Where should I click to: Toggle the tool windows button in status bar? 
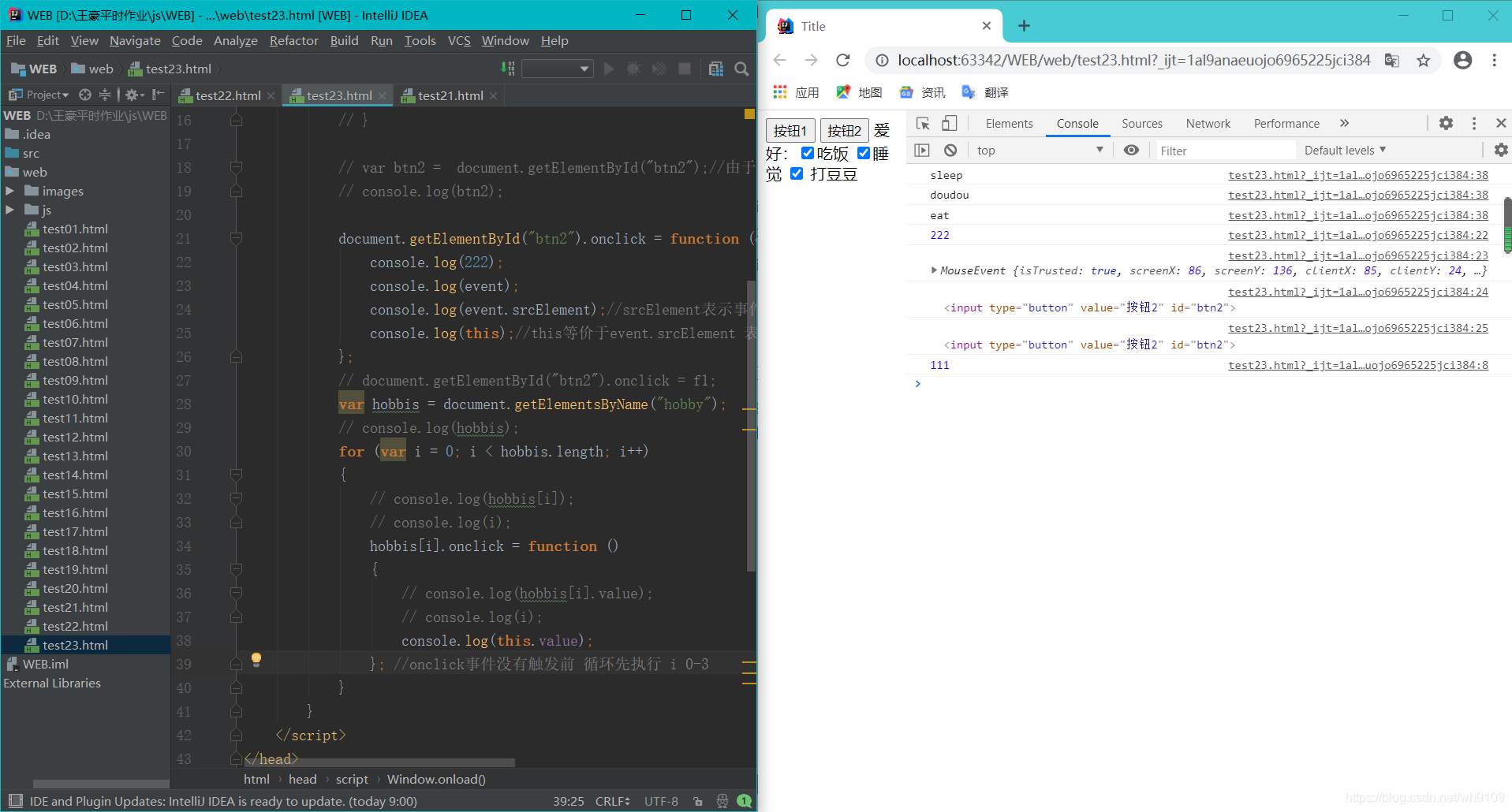tap(15, 801)
